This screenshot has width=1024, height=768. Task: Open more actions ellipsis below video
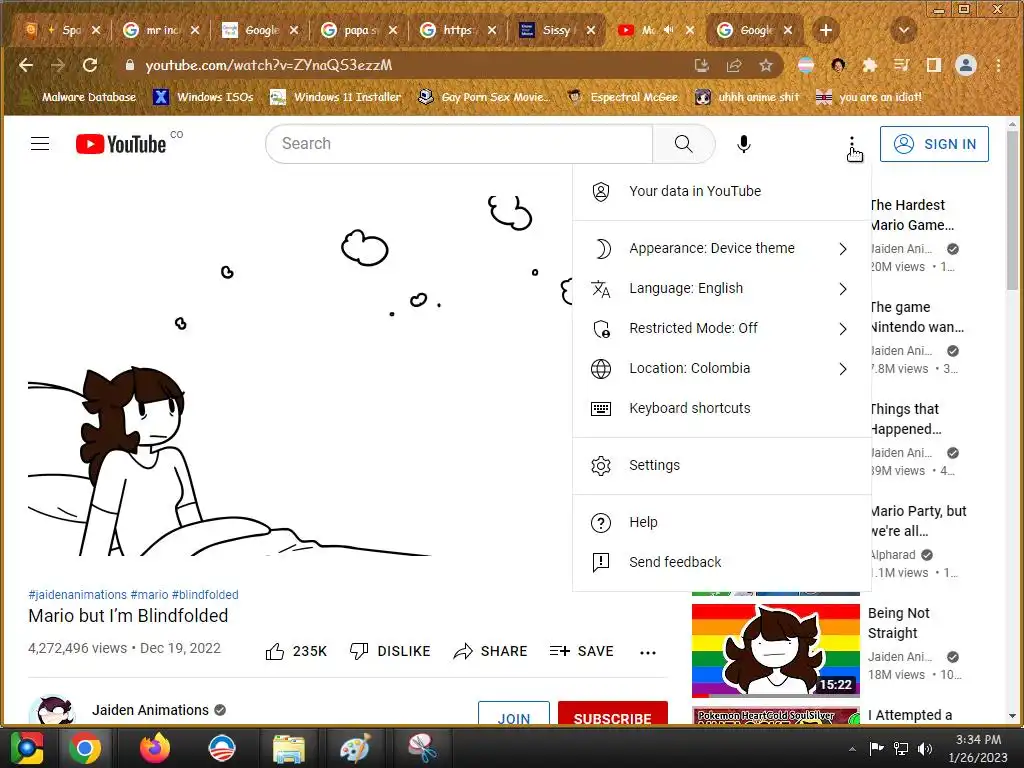[x=648, y=652]
